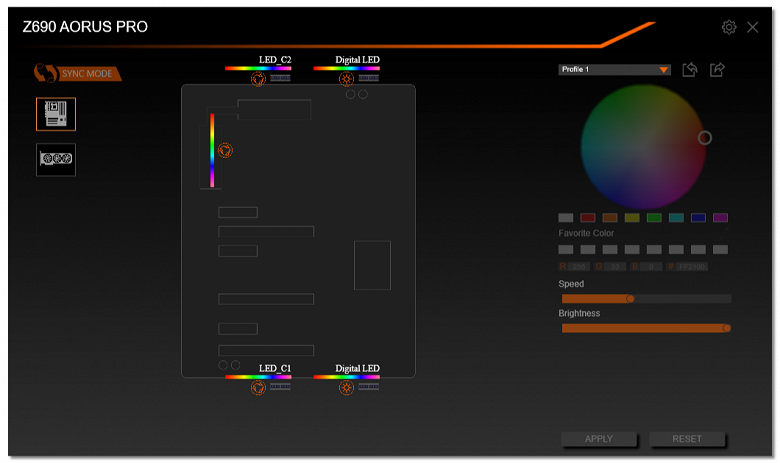Click the LED_C2 label text
The image size is (780, 463).
(x=275, y=60)
